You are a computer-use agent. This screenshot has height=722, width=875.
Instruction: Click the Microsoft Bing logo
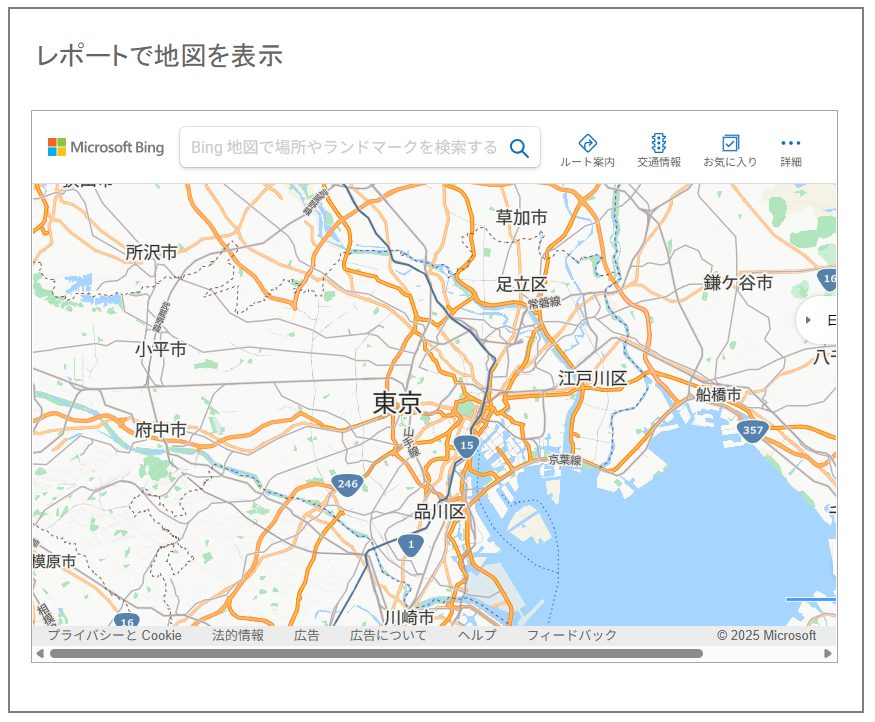coord(105,148)
